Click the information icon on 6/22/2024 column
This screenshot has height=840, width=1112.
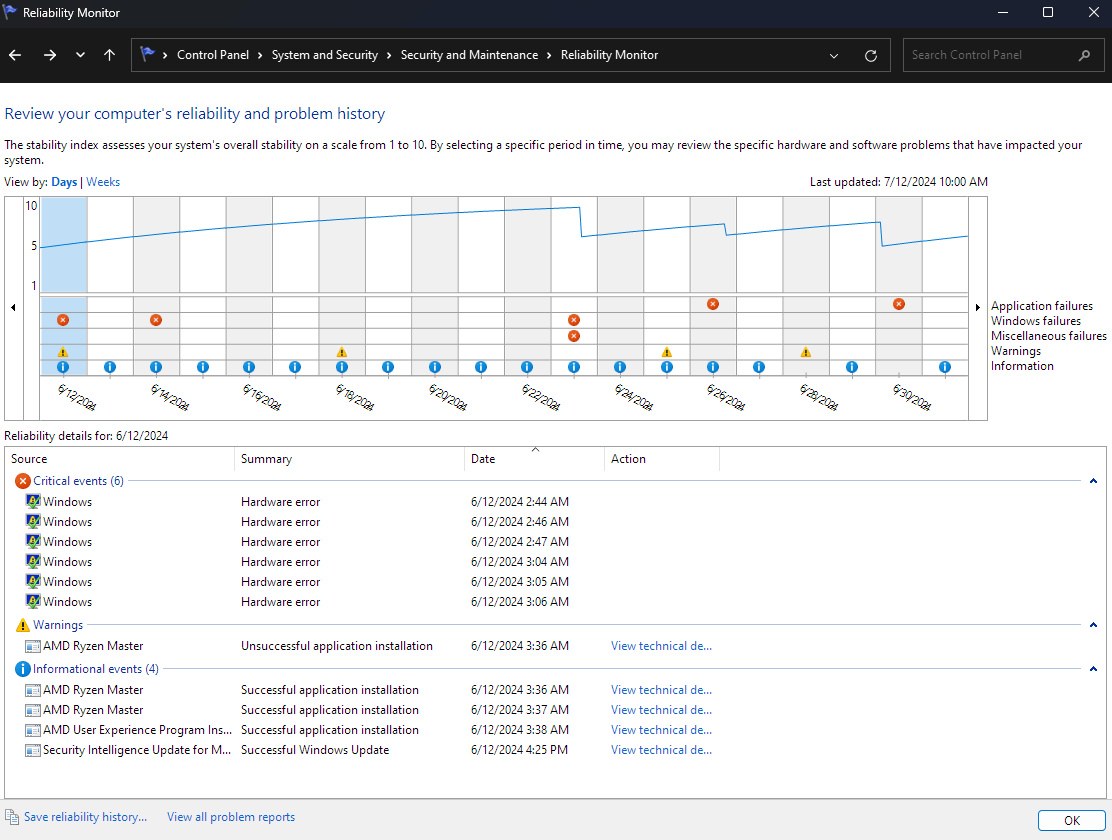point(527,367)
